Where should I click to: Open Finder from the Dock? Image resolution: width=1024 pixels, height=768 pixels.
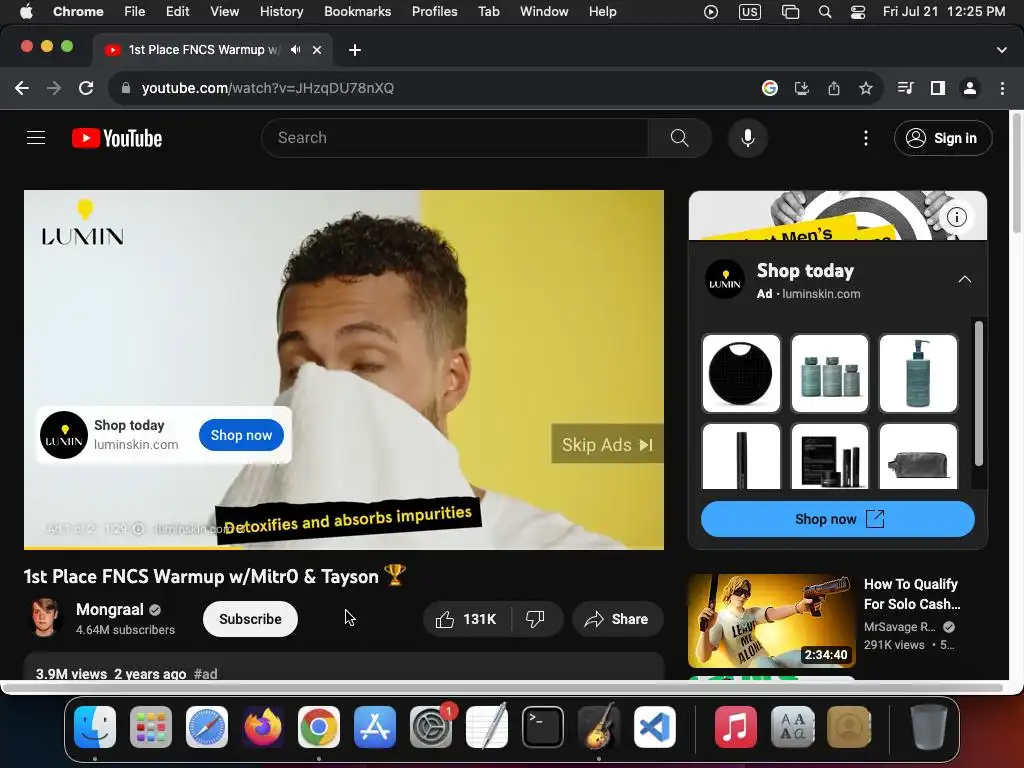click(95, 727)
